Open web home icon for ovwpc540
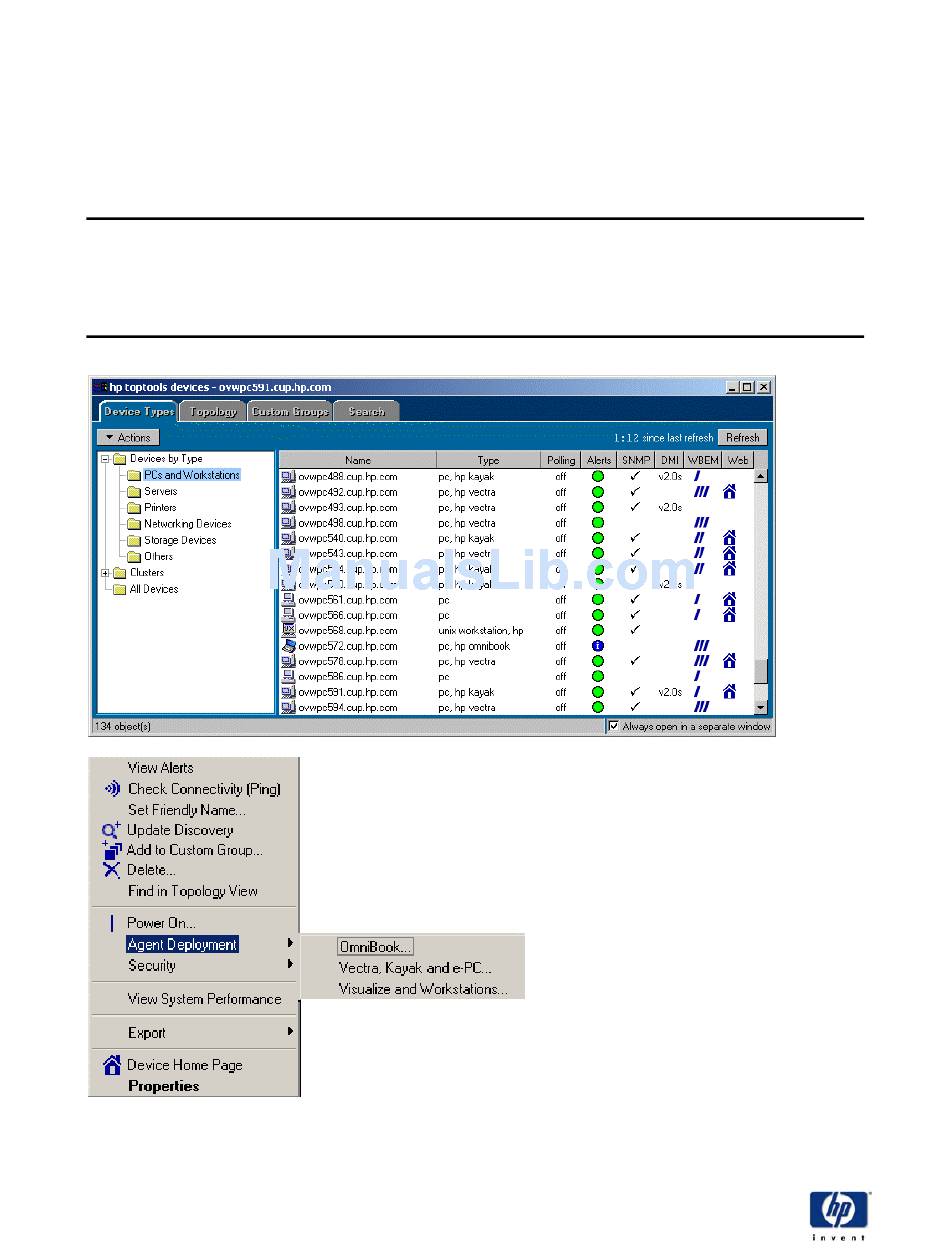The image size is (950, 1248). pos(730,538)
